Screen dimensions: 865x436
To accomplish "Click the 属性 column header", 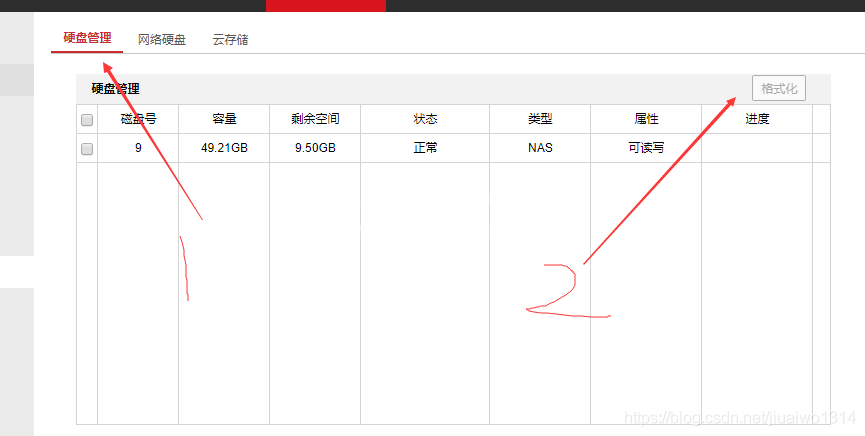I will 646,119.
